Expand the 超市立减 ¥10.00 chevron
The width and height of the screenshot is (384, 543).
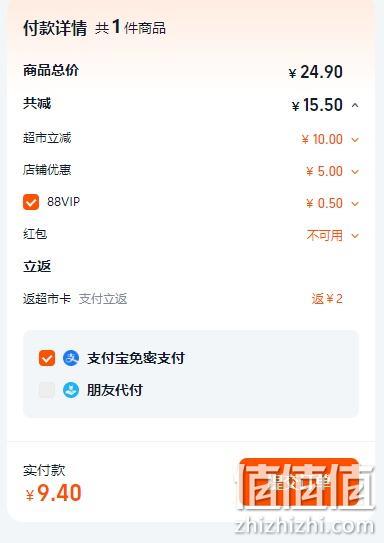(355, 140)
